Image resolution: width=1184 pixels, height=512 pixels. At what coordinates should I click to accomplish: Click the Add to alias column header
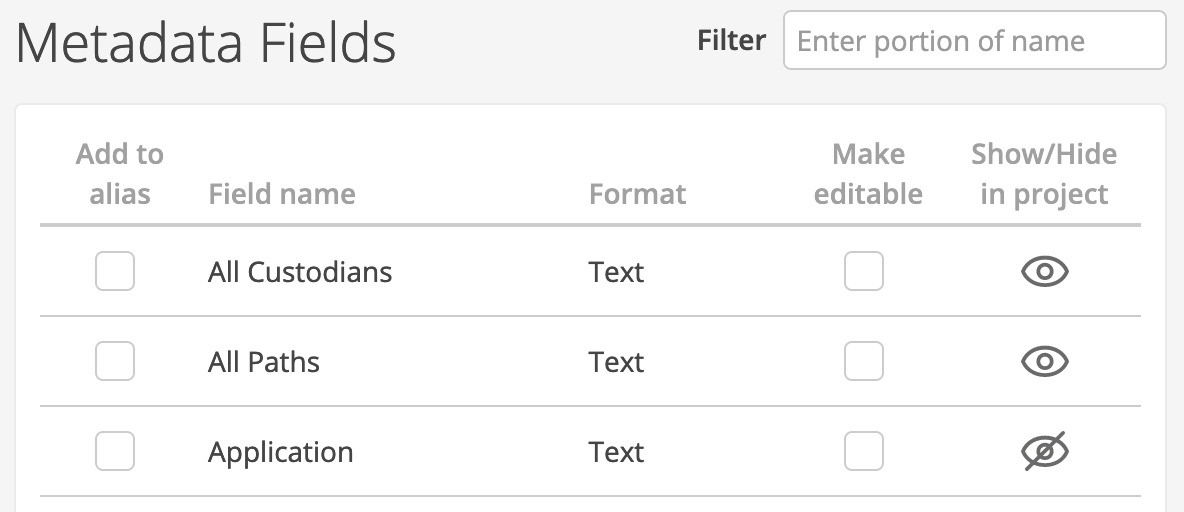pos(119,174)
